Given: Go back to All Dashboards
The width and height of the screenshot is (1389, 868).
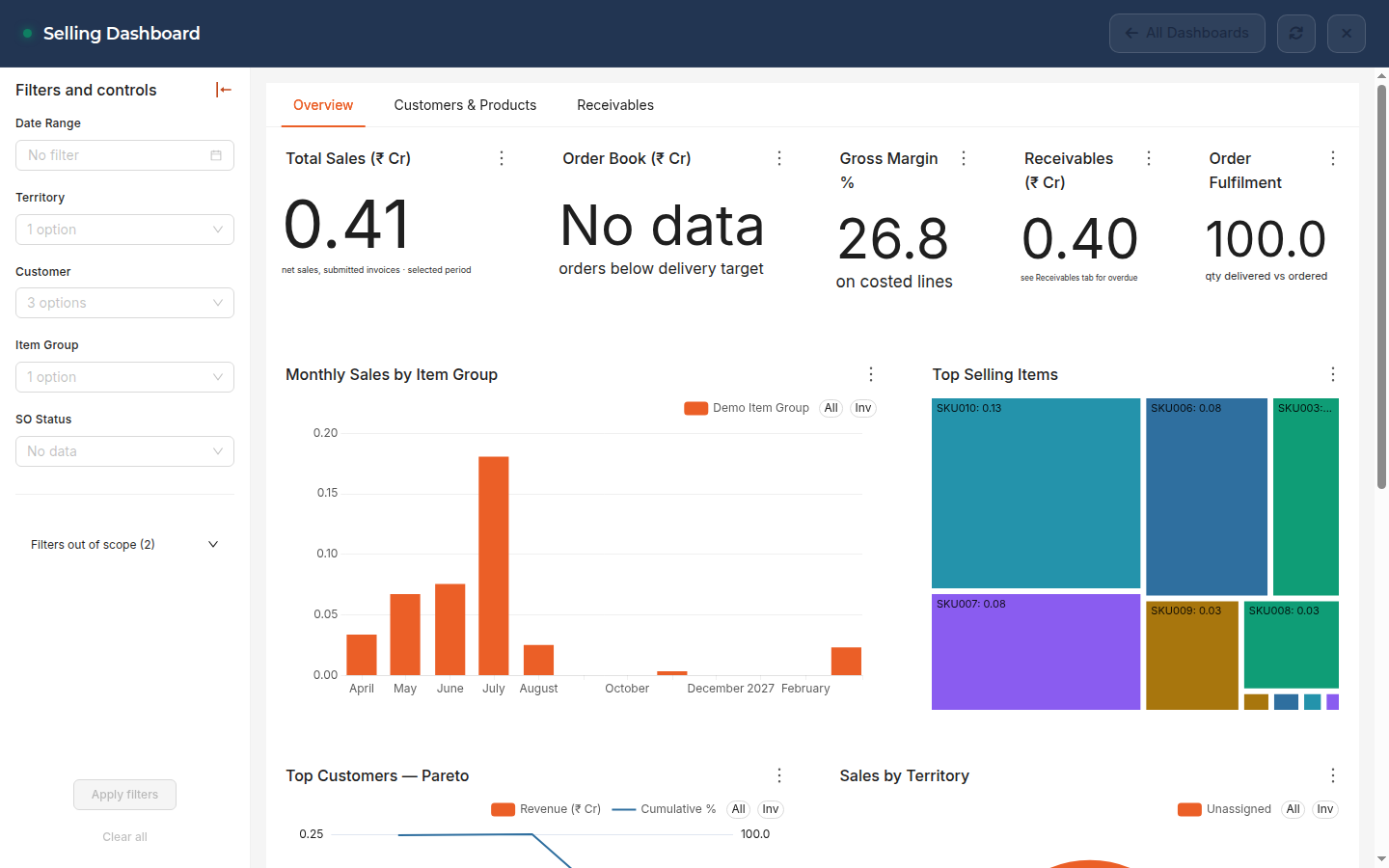Looking at the screenshot, I should point(1187,33).
